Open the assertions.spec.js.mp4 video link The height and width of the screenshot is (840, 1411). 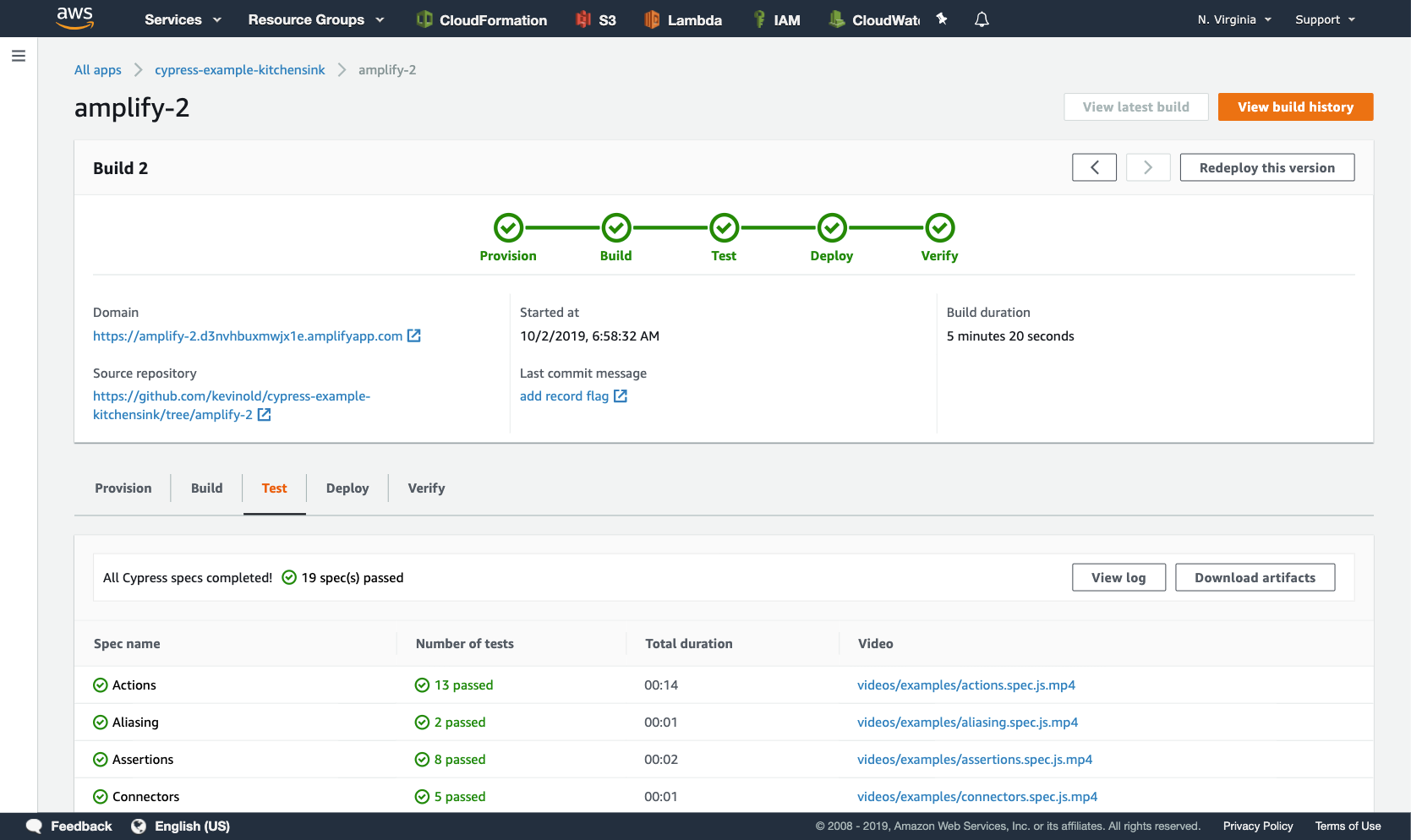(975, 760)
